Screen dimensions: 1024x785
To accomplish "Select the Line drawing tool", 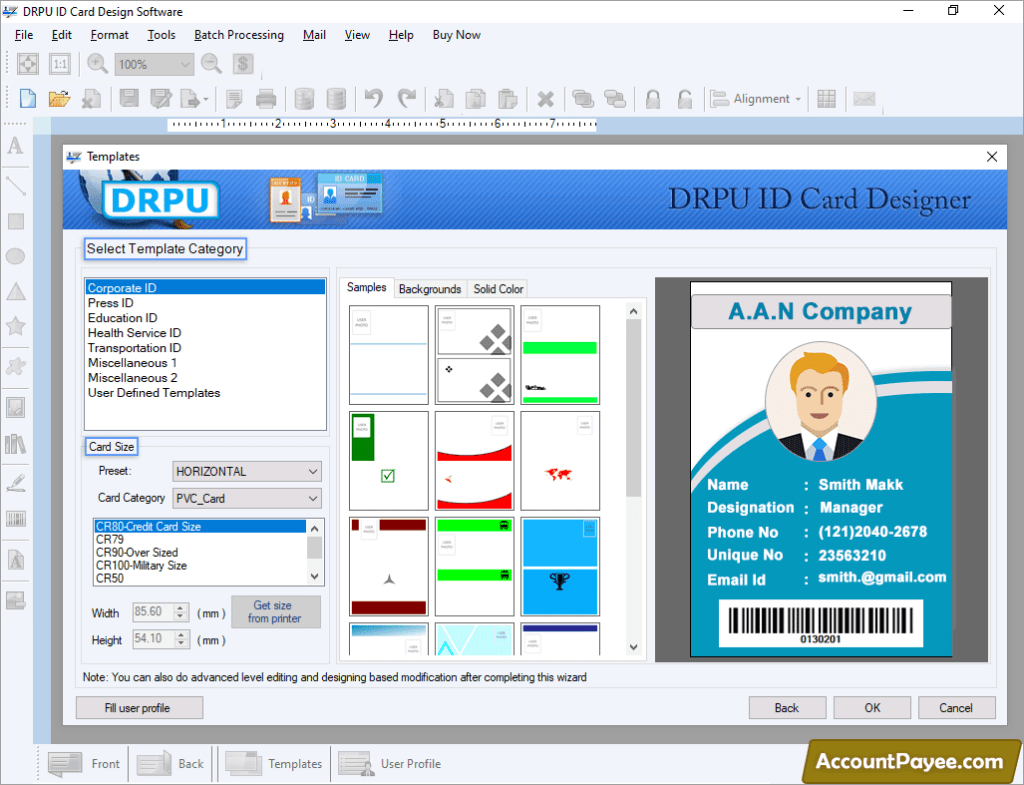I will 15,184.
